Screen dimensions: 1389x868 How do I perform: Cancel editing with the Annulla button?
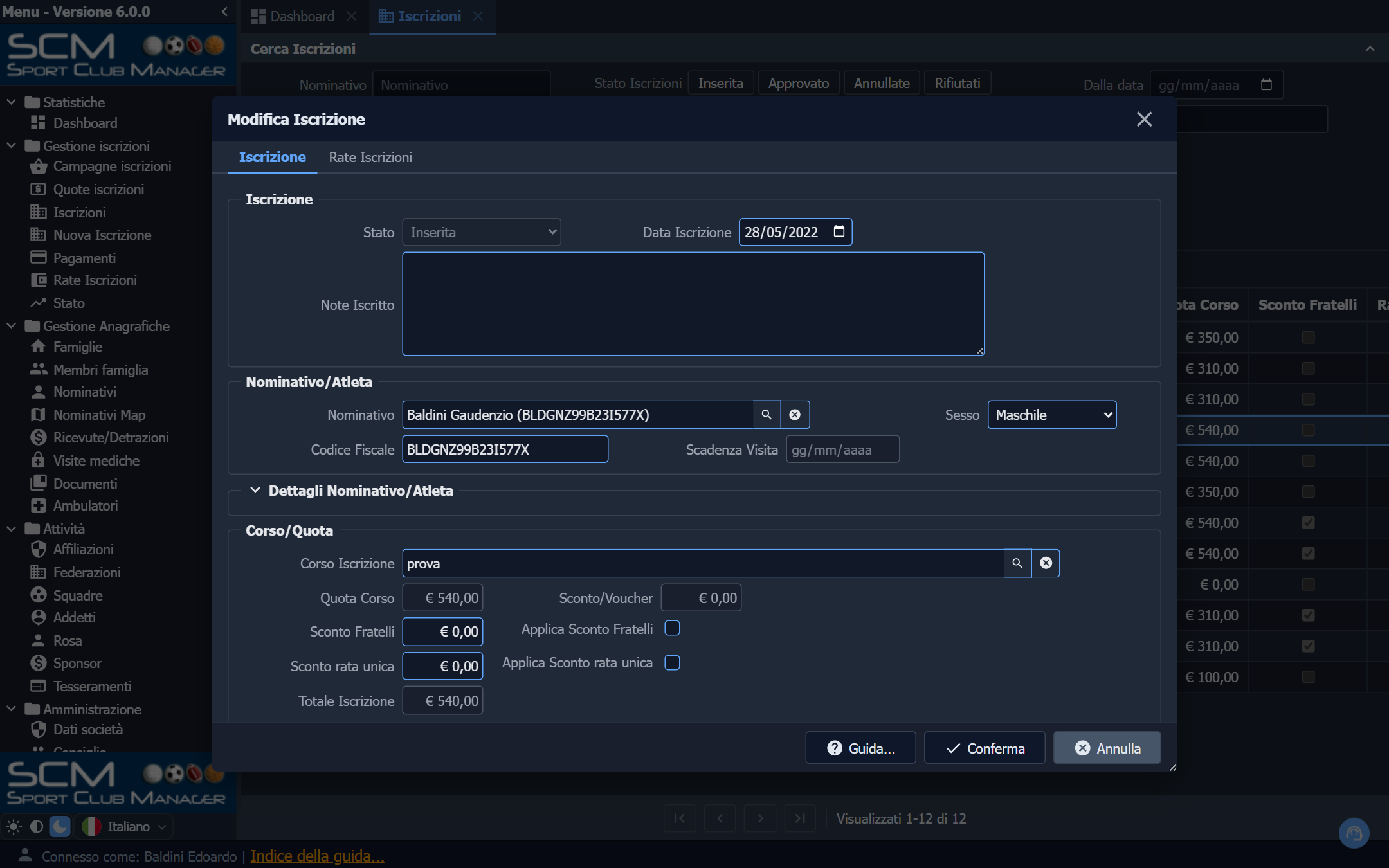[x=1107, y=748]
